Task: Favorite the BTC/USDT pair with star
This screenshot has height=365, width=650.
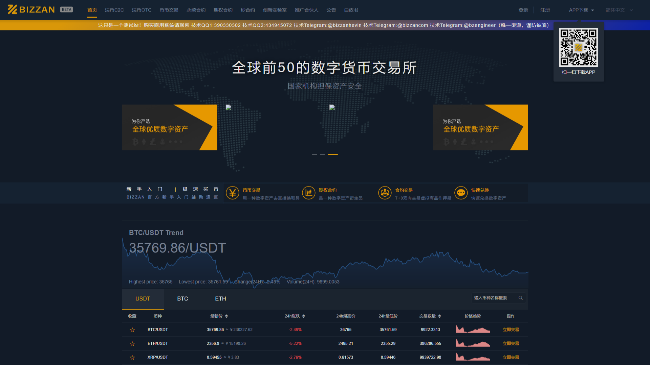Action: (132, 330)
